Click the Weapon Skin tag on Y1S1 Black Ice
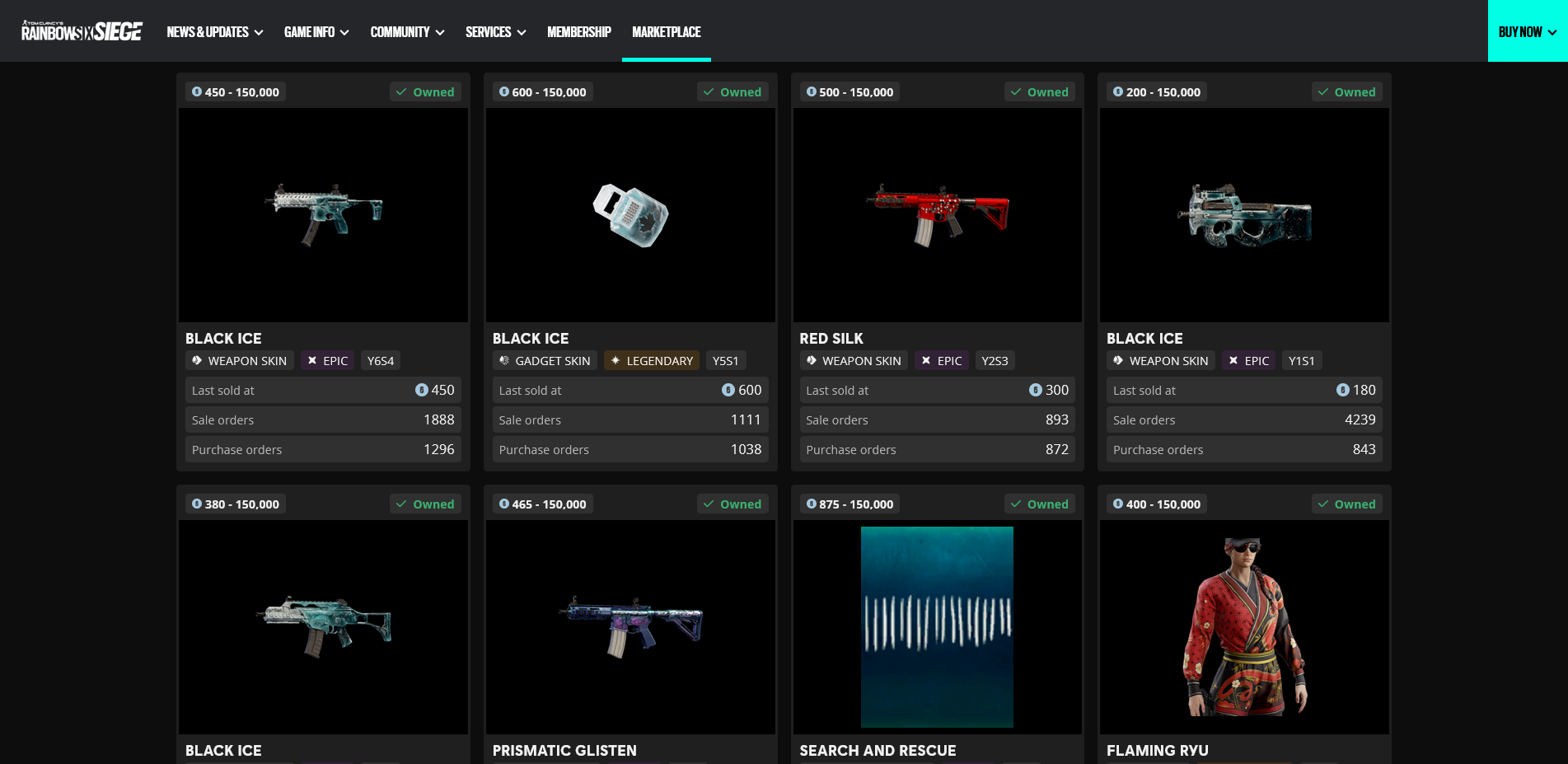This screenshot has height=764, width=1568. pyautogui.click(x=1161, y=360)
